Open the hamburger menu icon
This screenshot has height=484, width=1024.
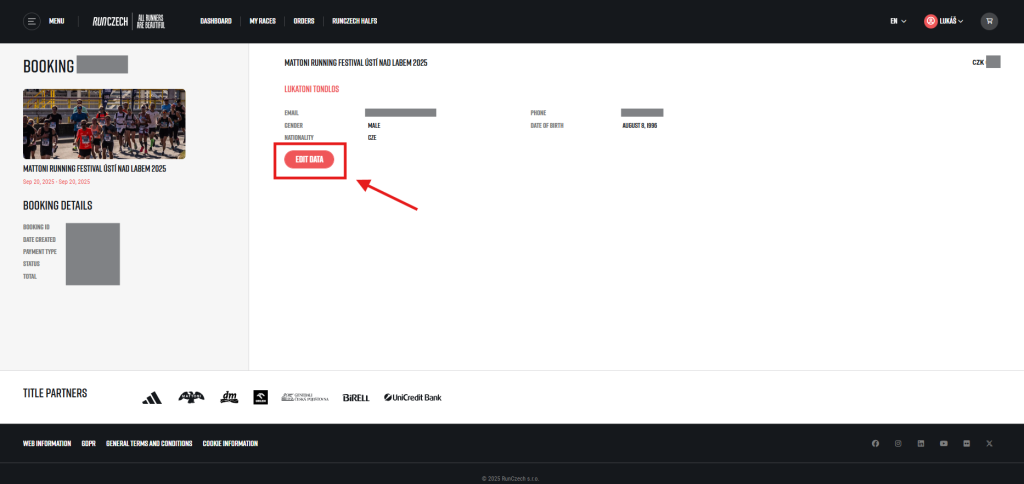coord(31,21)
